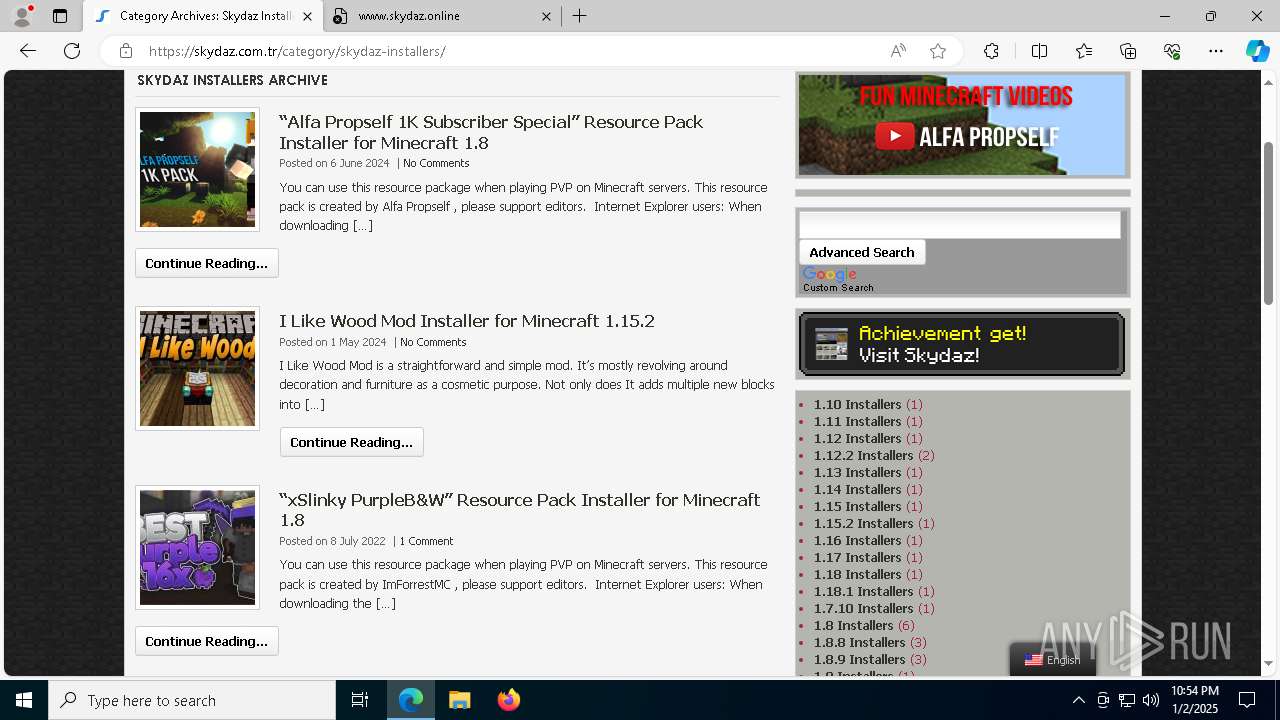View site information lock icon

pos(126,51)
